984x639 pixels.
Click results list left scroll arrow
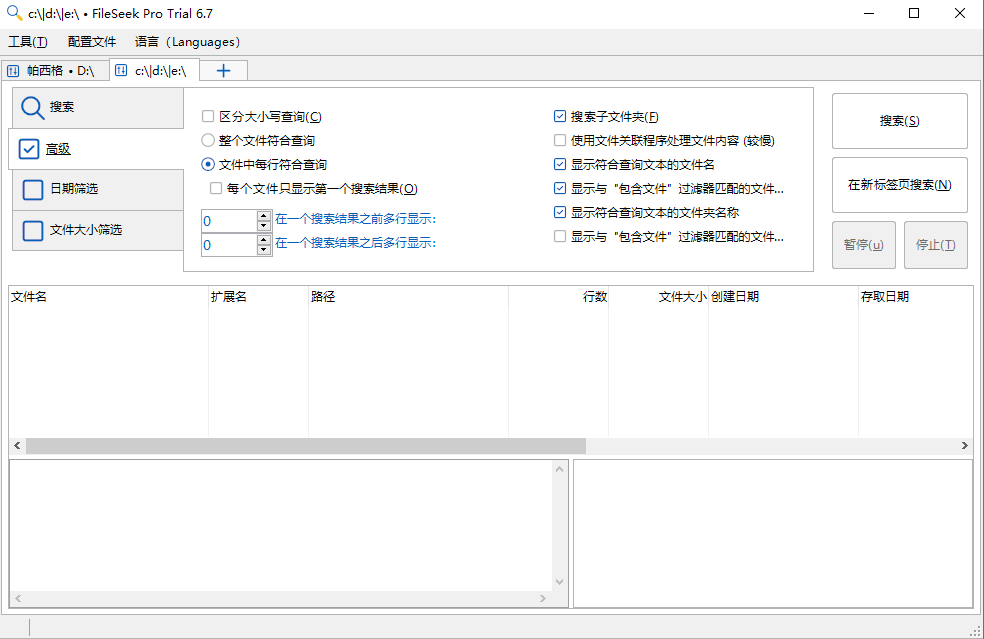[17, 446]
